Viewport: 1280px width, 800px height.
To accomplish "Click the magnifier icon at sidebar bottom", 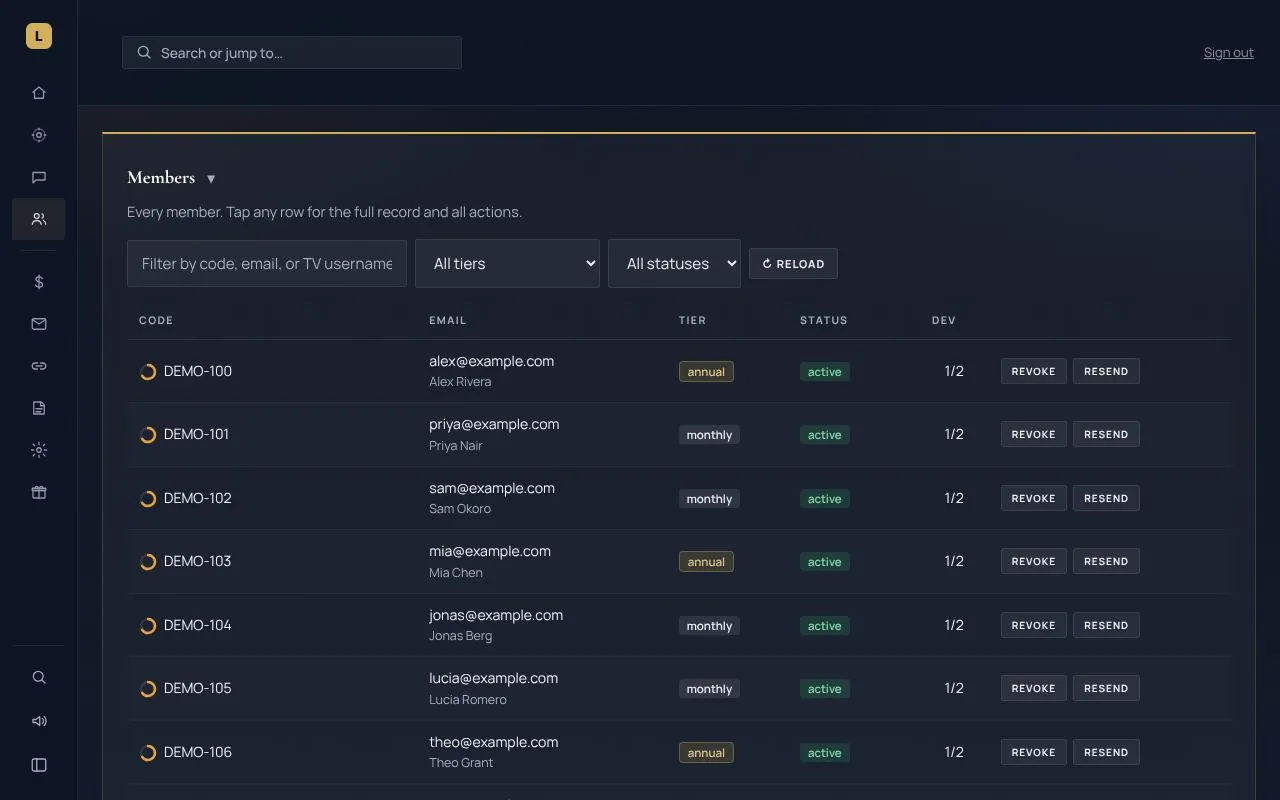I will (x=39, y=677).
